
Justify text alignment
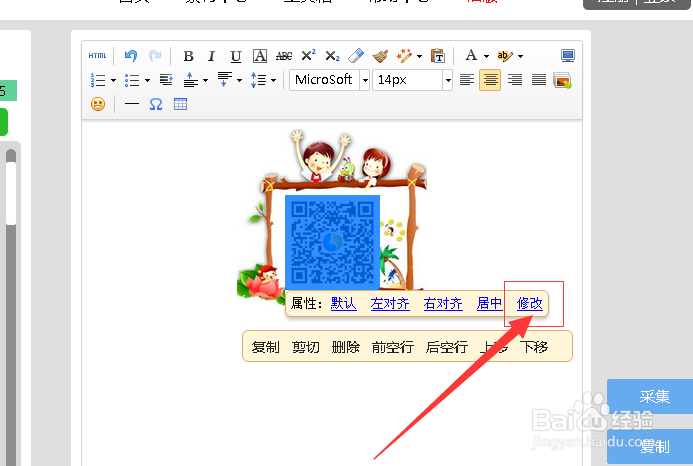click(x=538, y=80)
